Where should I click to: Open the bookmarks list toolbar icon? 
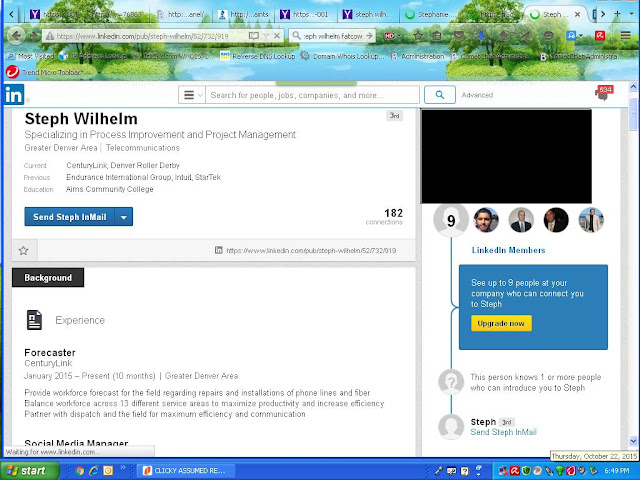click(437, 36)
